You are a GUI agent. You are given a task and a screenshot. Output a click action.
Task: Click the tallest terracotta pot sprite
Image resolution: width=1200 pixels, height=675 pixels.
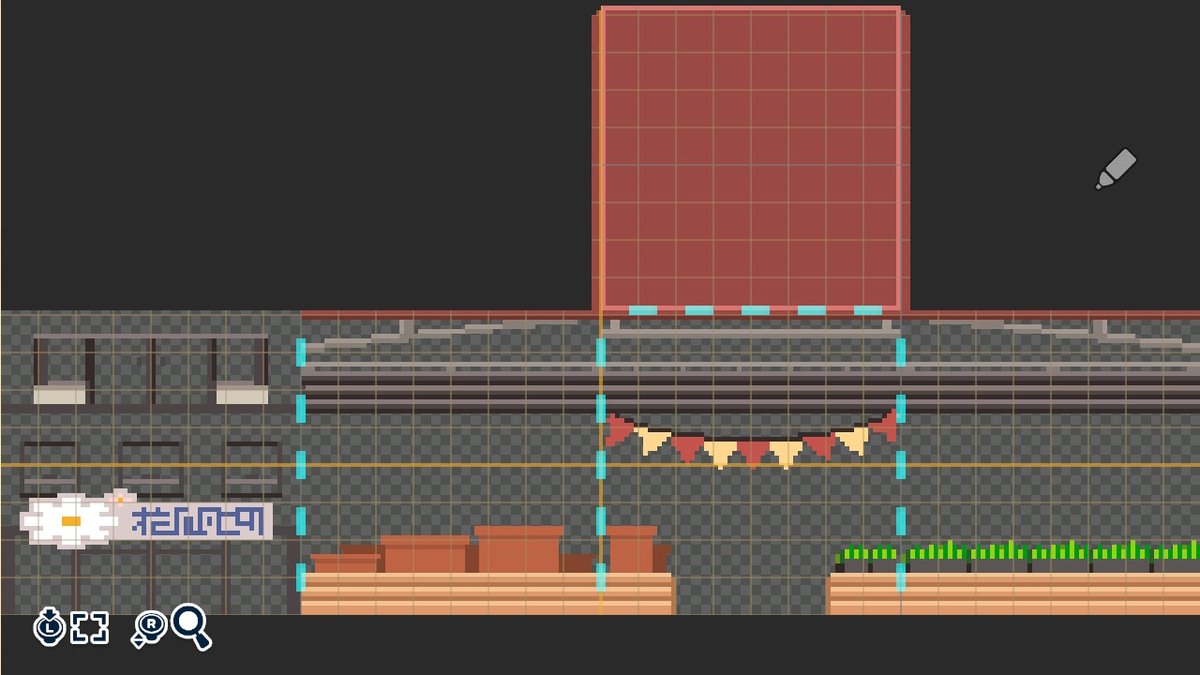518,549
